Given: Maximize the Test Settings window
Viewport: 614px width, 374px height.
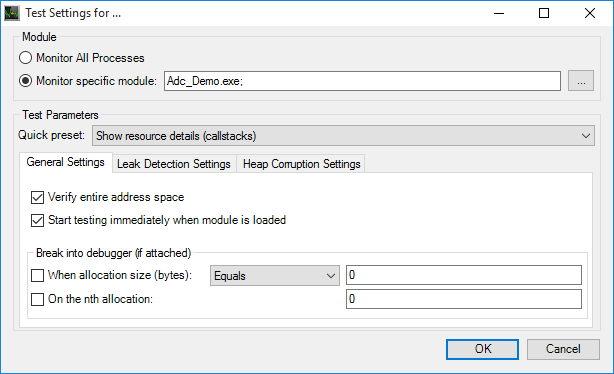Looking at the screenshot, I should click(544, 13).
